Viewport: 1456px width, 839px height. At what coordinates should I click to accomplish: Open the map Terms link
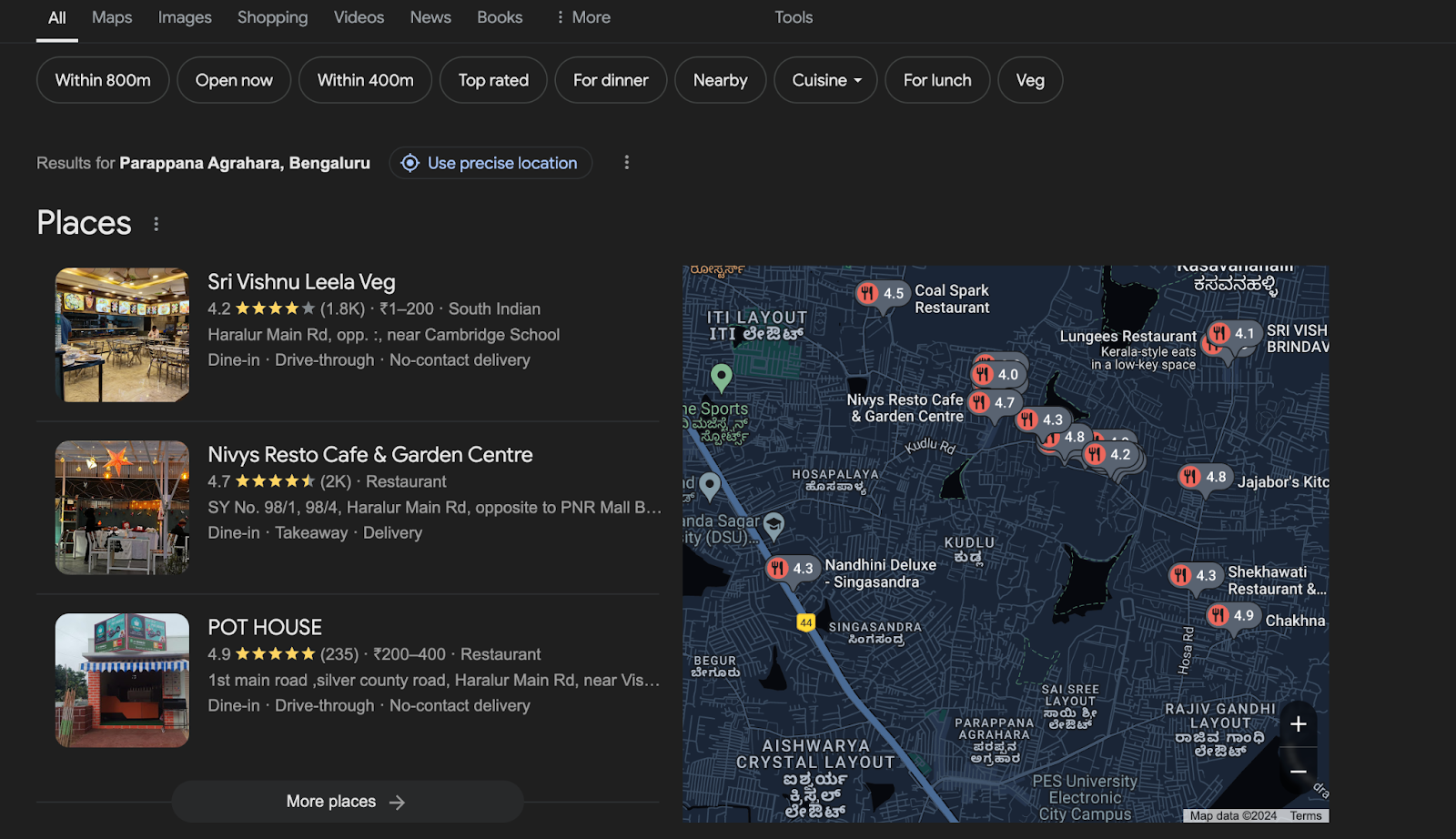(x=1306, y=816)
